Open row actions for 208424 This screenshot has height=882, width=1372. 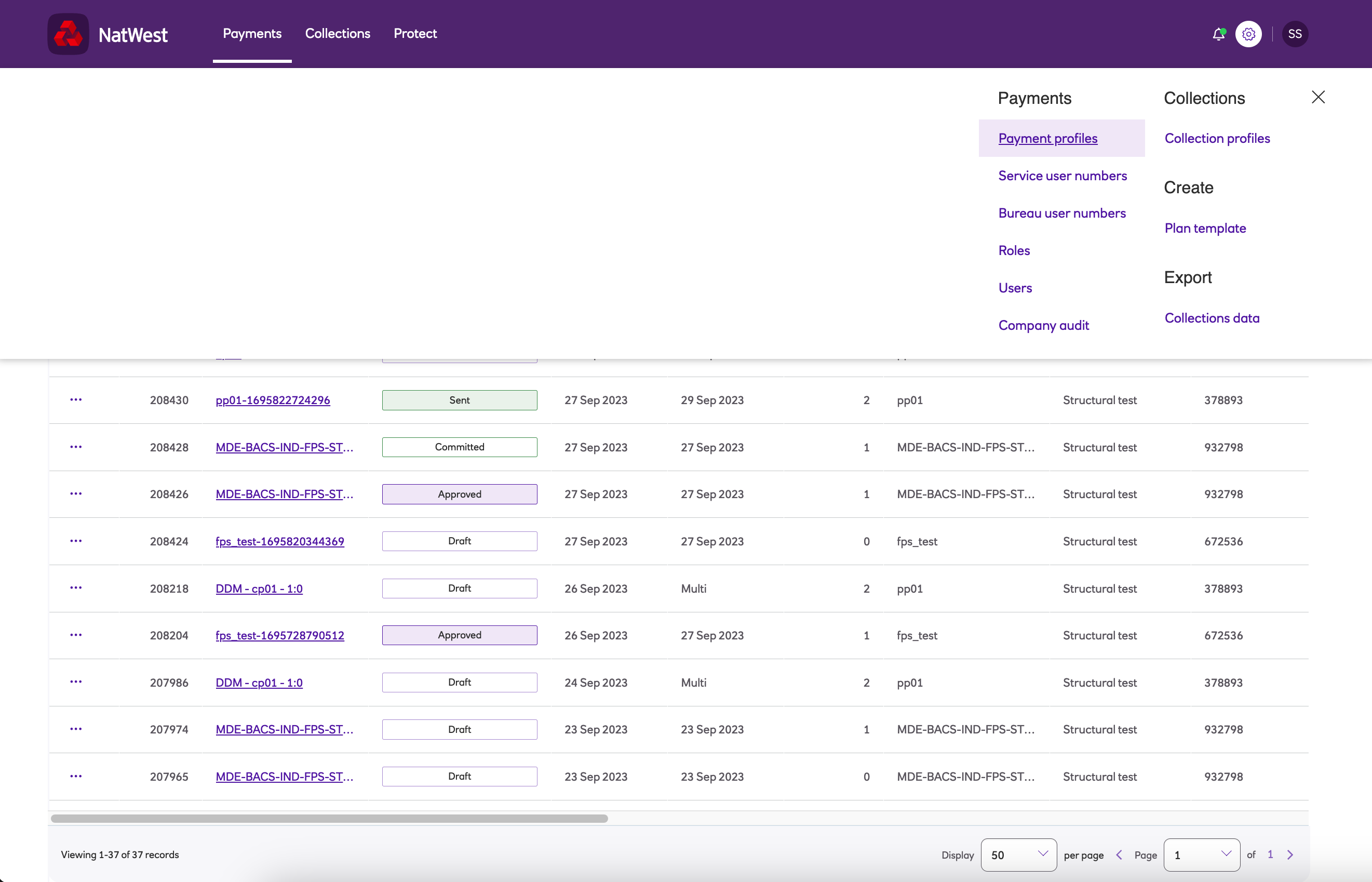[76, 541]
